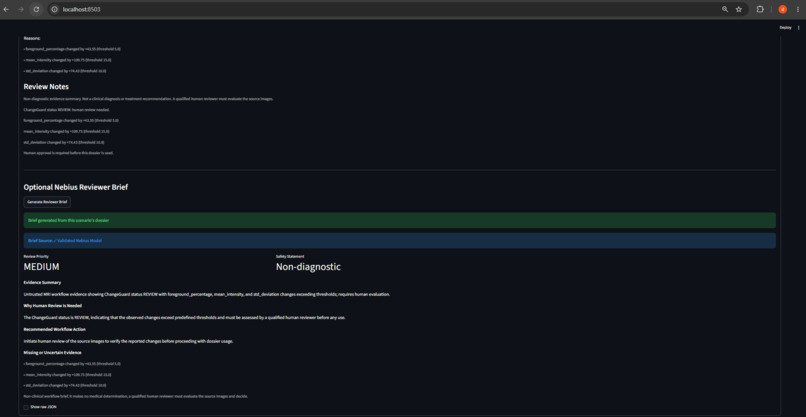Click the browser forward arrow
The height and width of the screenshot is (417, 806).
pos(21,9)
